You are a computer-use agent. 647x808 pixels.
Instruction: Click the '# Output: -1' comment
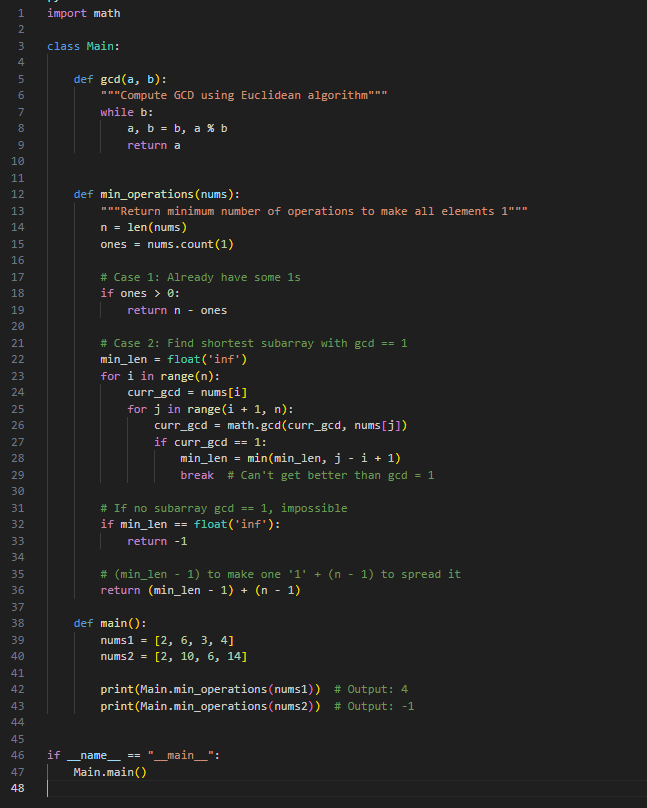374,706
